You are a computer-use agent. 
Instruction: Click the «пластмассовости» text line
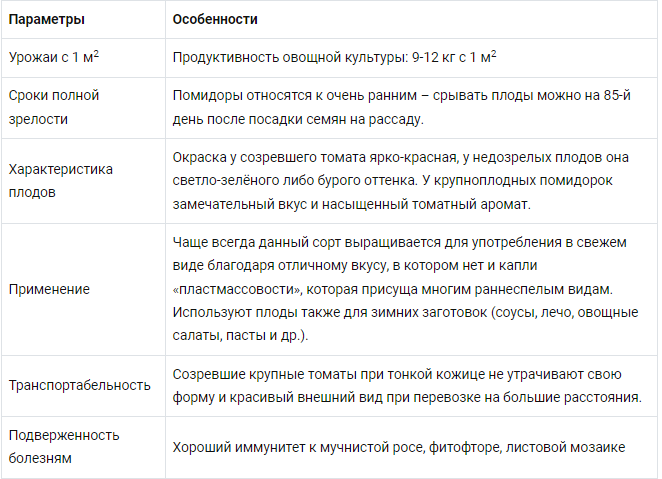pos(393,290)
